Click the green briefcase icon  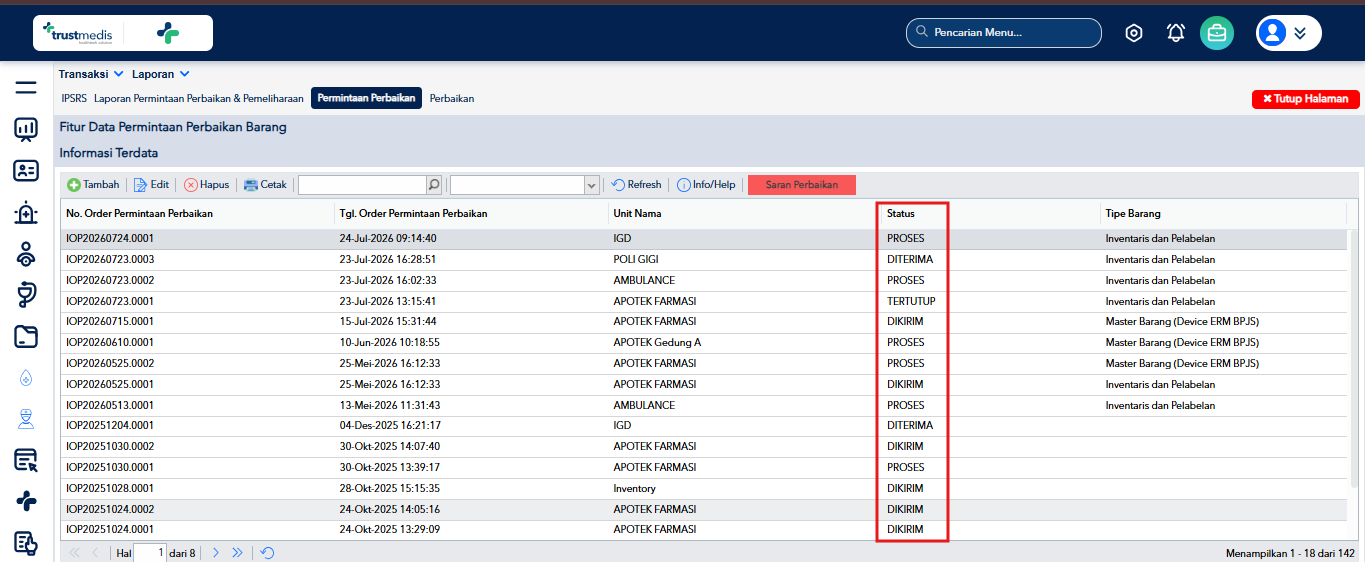[1217, 33]
